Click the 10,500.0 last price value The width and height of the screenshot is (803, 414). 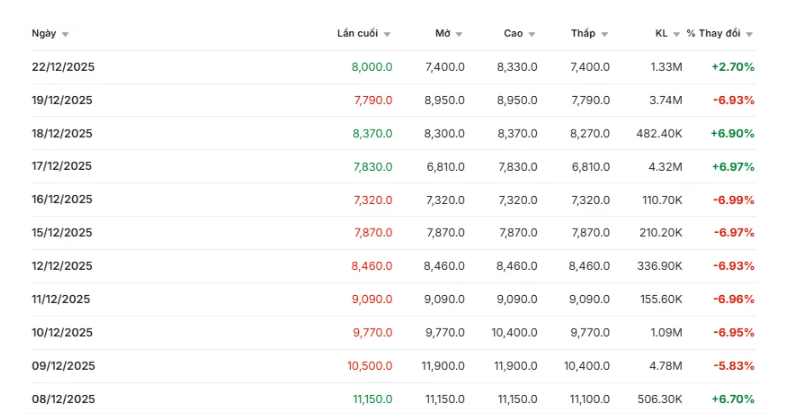(370, 366)
